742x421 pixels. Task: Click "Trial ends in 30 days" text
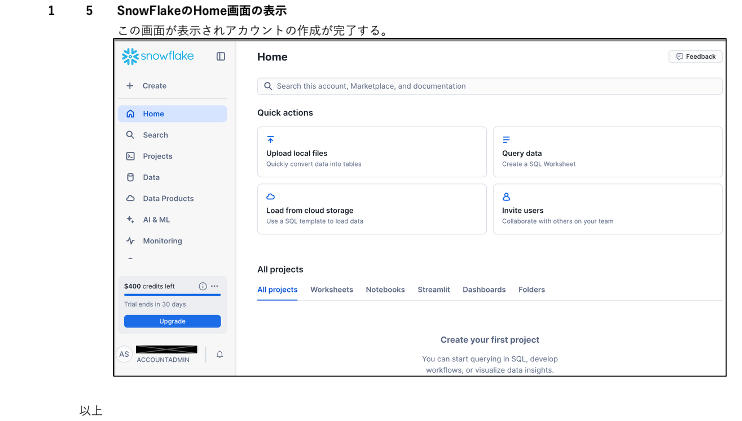pyautogui.click(x=155, y=304)
